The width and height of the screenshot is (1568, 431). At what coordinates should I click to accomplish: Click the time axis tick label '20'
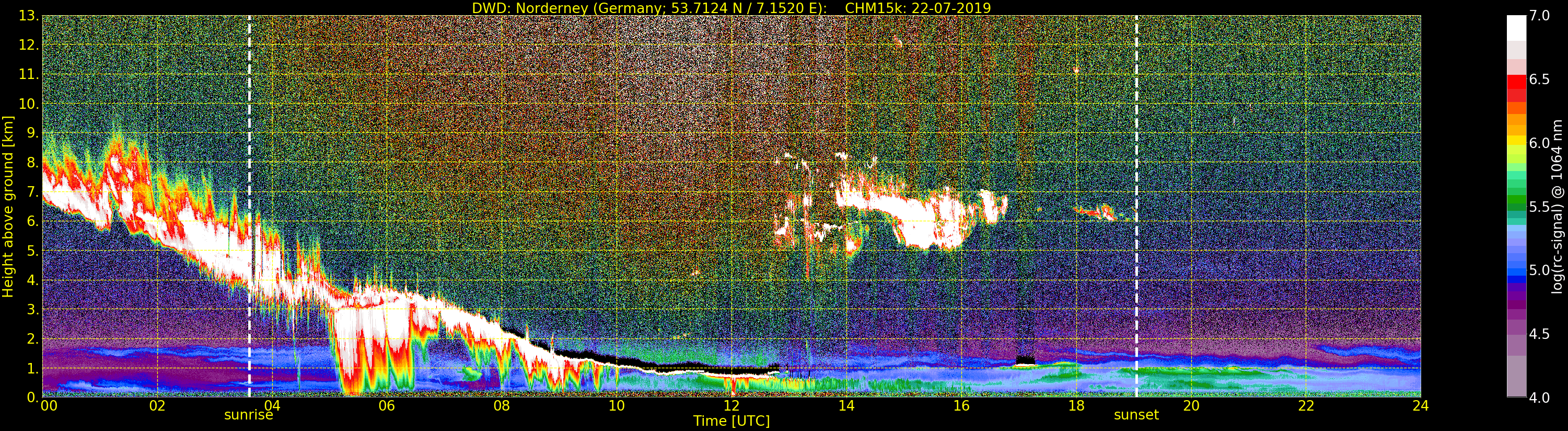(x=1191, y=406)
